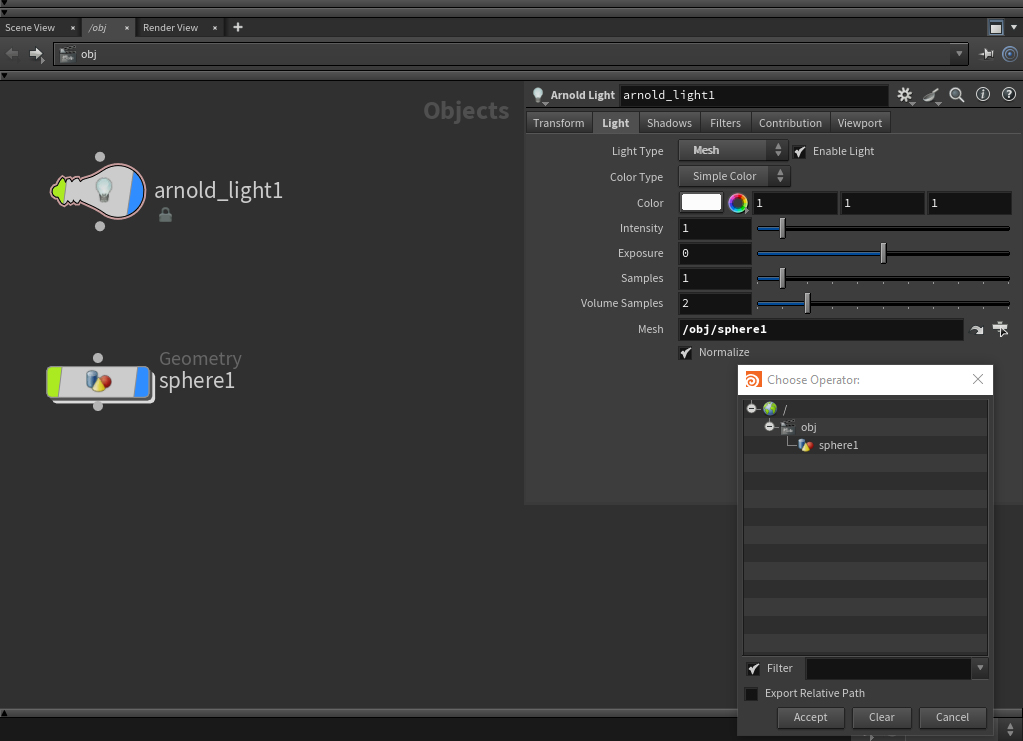Screen dimensions: 1023x741
Task: Select the arnold_light1 node bulb icon
Action: [104, 190]
